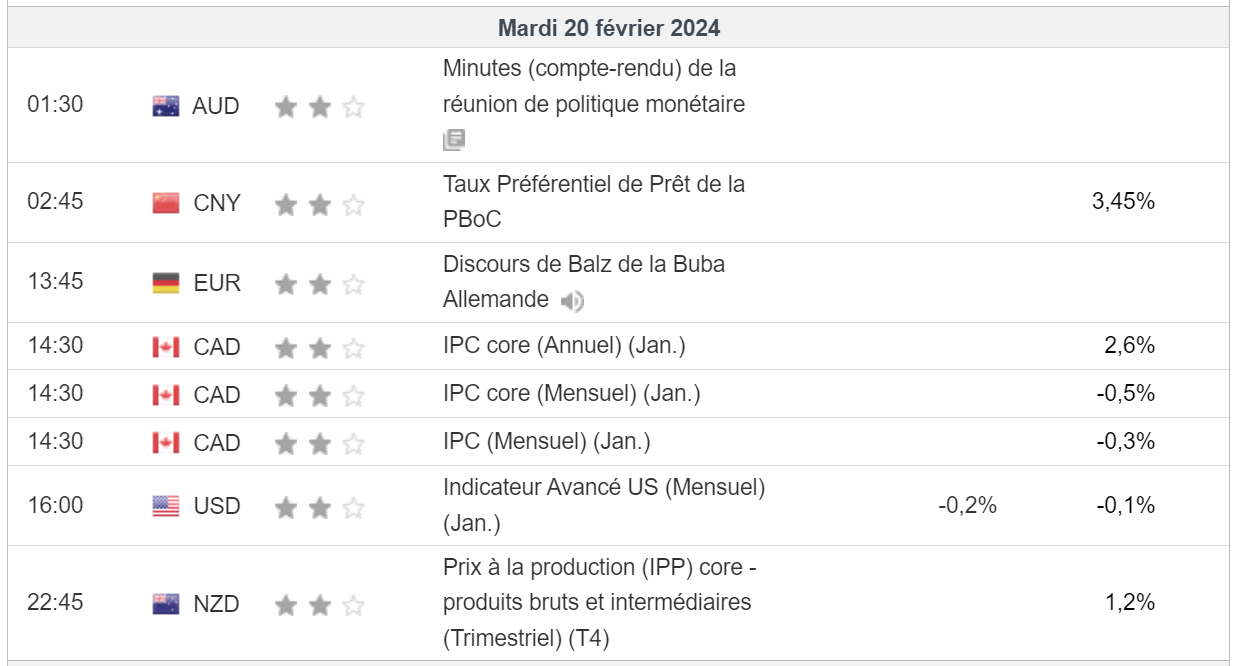Screen dimensions: 1236x666
Task: Click the importance stars in the AUD row
Action: (x=320, y=107)
